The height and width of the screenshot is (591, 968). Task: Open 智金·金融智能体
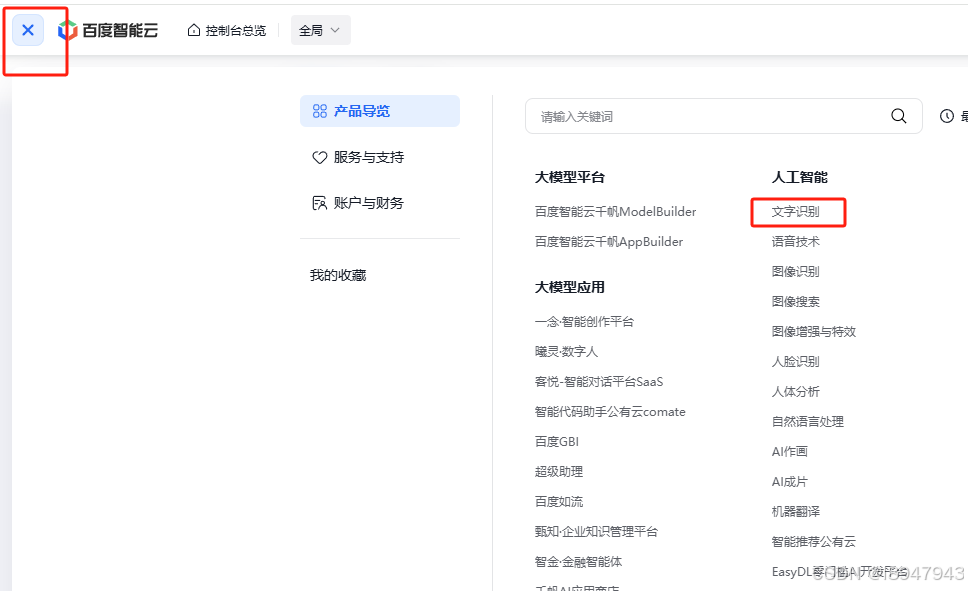(x=578, y=562)
